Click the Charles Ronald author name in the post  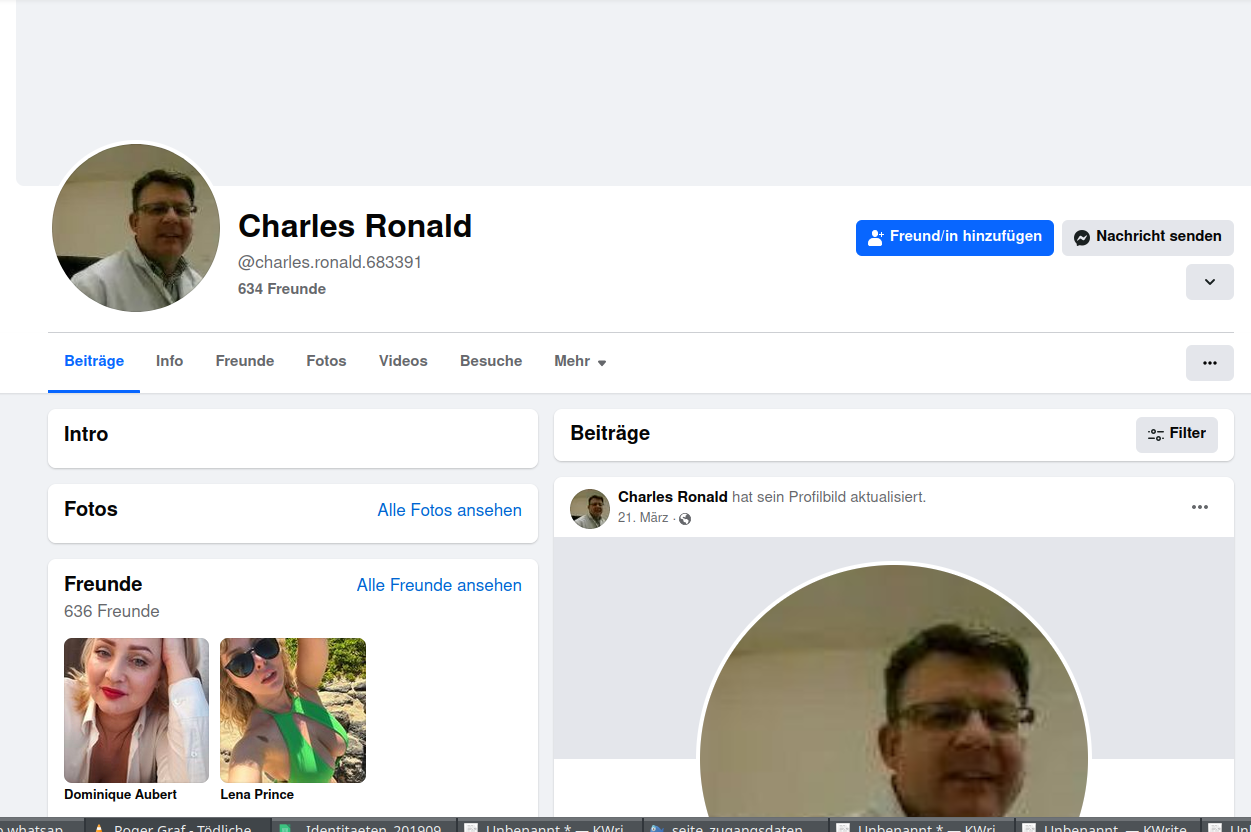pos(673,497)
